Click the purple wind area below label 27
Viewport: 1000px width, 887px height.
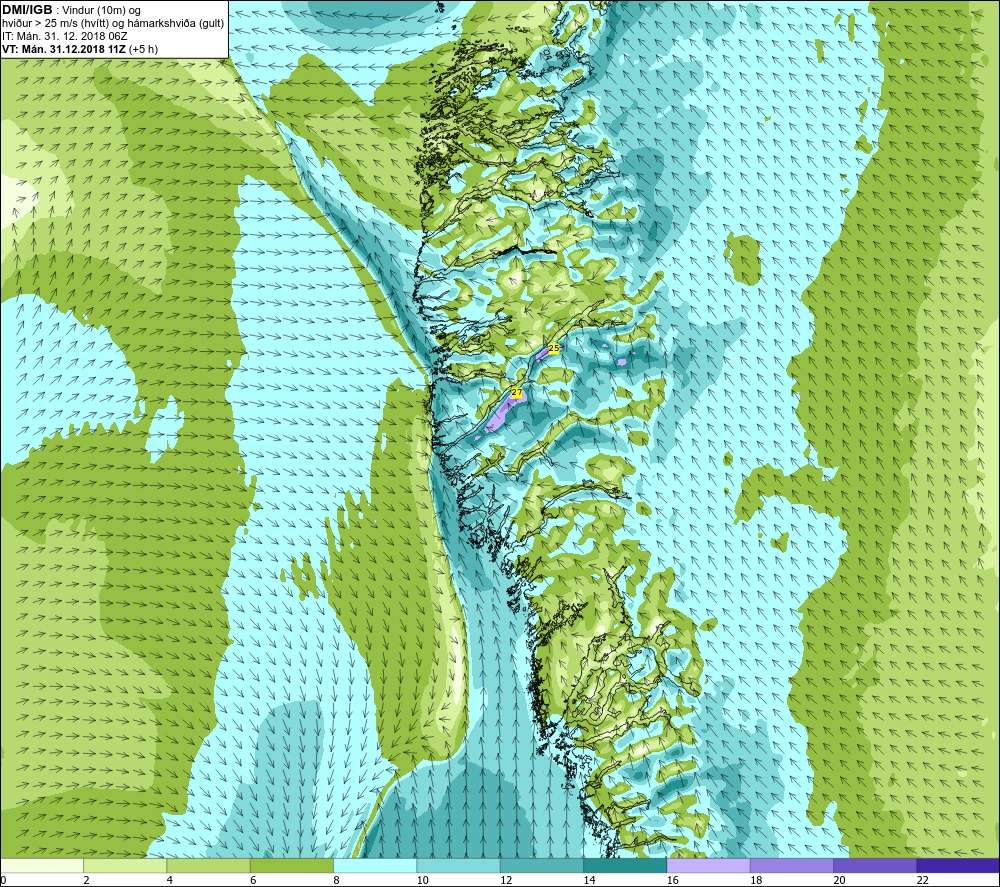[501, 416]
